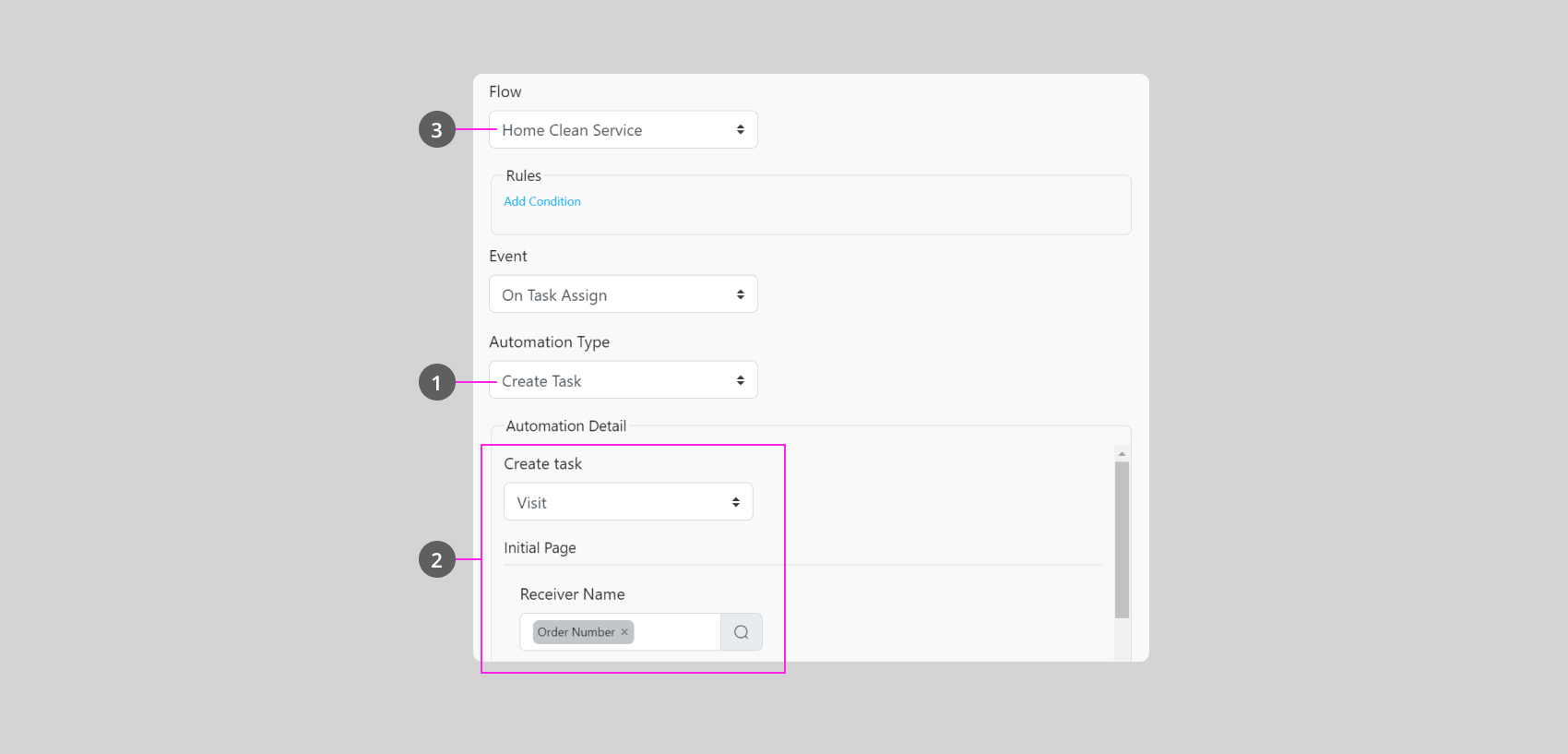
Task: Click the Automation Detail section heading
Action: coord(565,426)
